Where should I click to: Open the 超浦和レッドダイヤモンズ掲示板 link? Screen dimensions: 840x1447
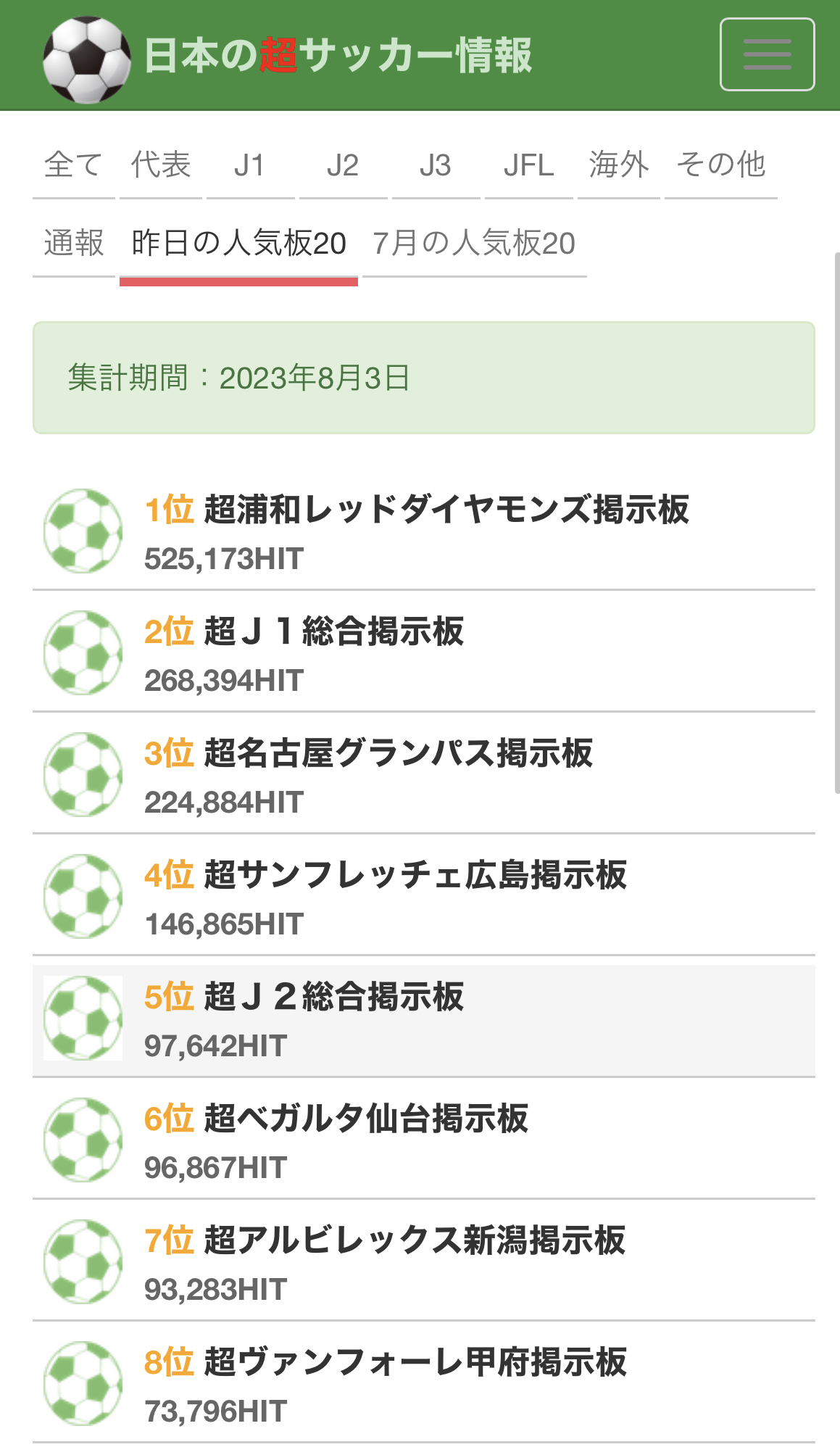coord(446,509)
